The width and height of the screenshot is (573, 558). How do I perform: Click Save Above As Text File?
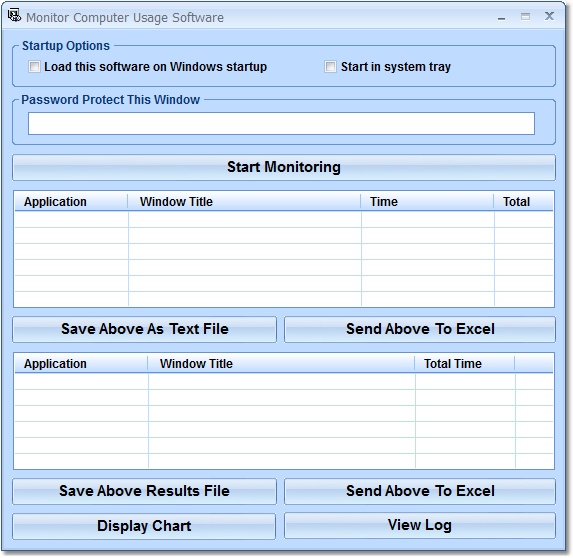144,329
